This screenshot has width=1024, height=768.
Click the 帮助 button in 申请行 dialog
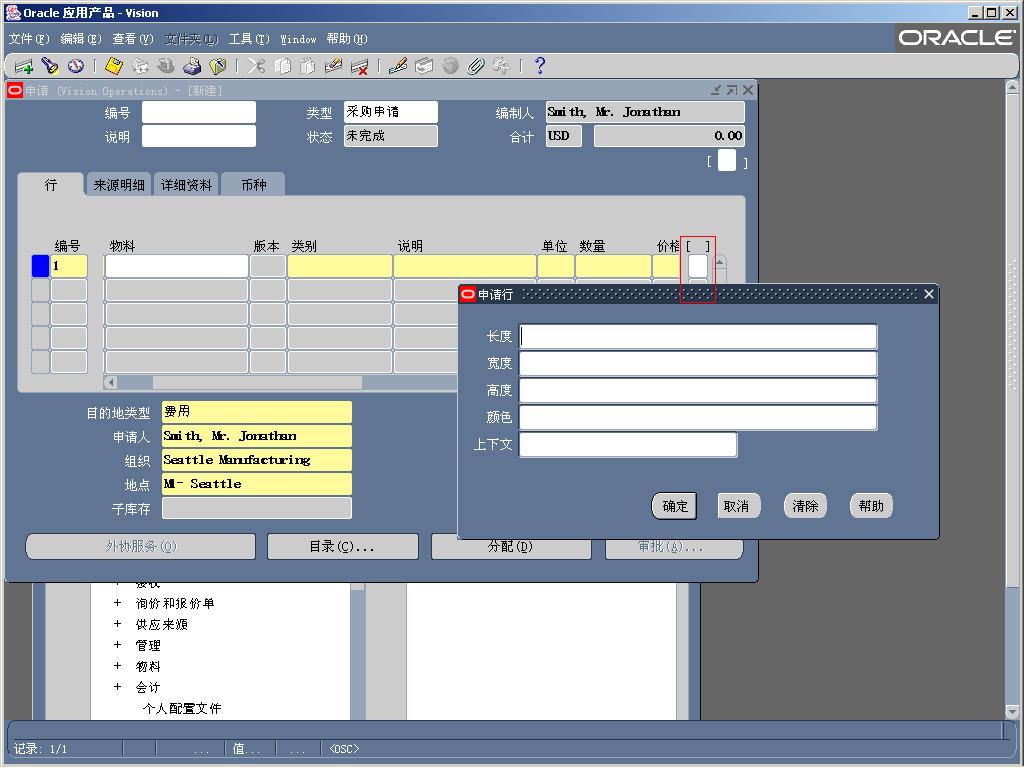tap(871, 506)
